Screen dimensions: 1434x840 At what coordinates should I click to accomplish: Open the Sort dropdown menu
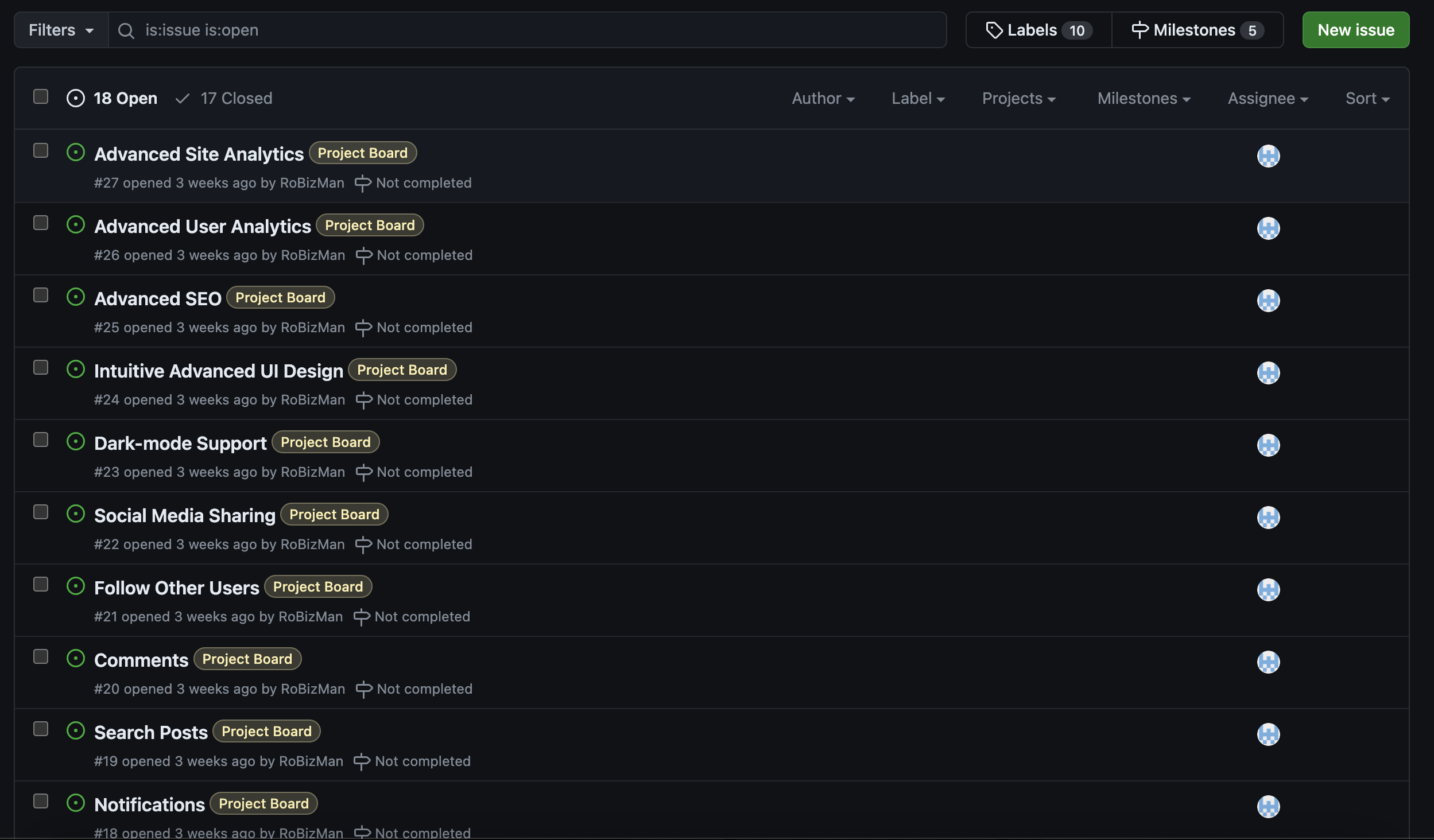[x=1367, y=99]
